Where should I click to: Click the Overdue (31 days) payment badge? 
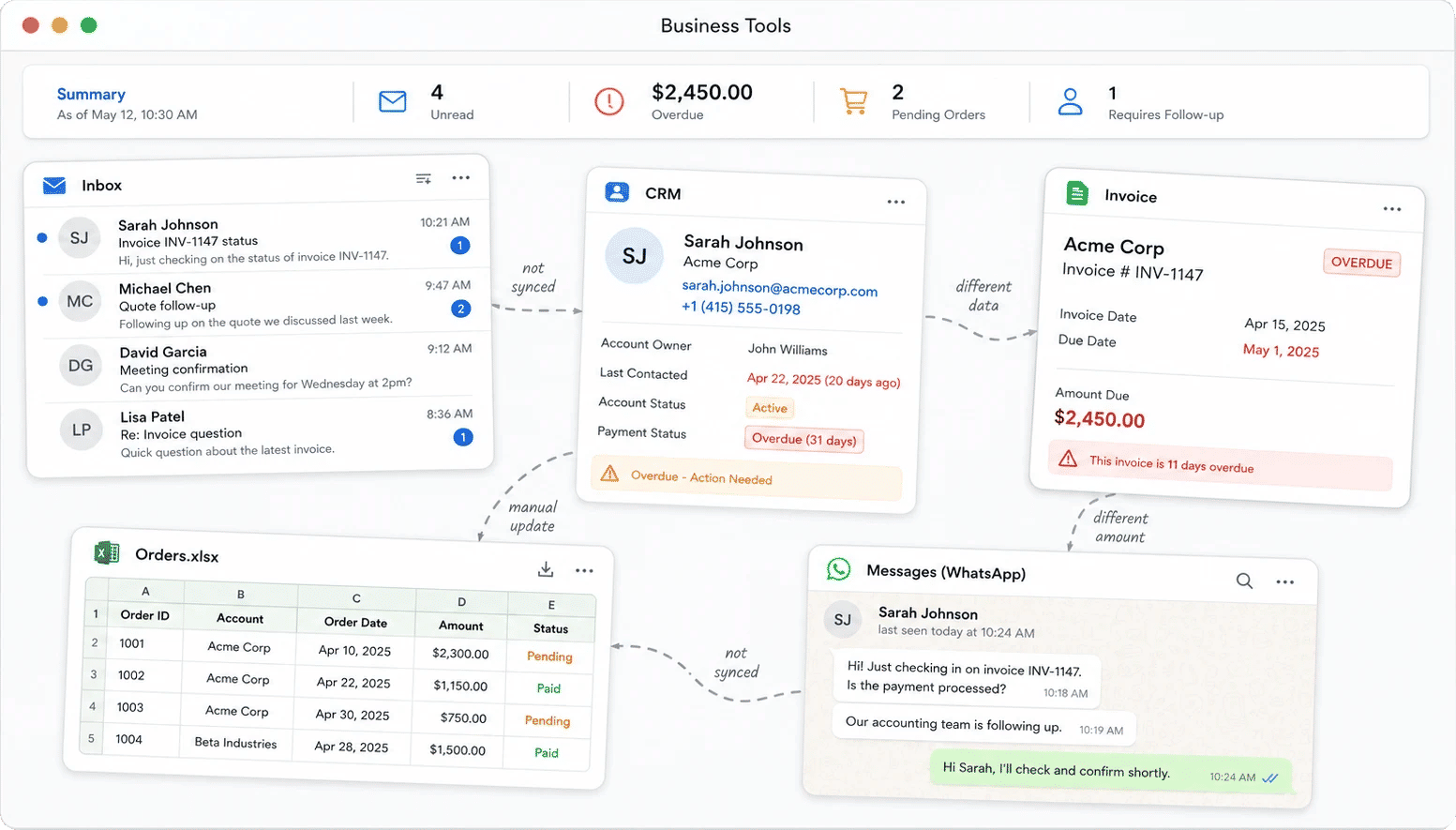coord(804,439)
